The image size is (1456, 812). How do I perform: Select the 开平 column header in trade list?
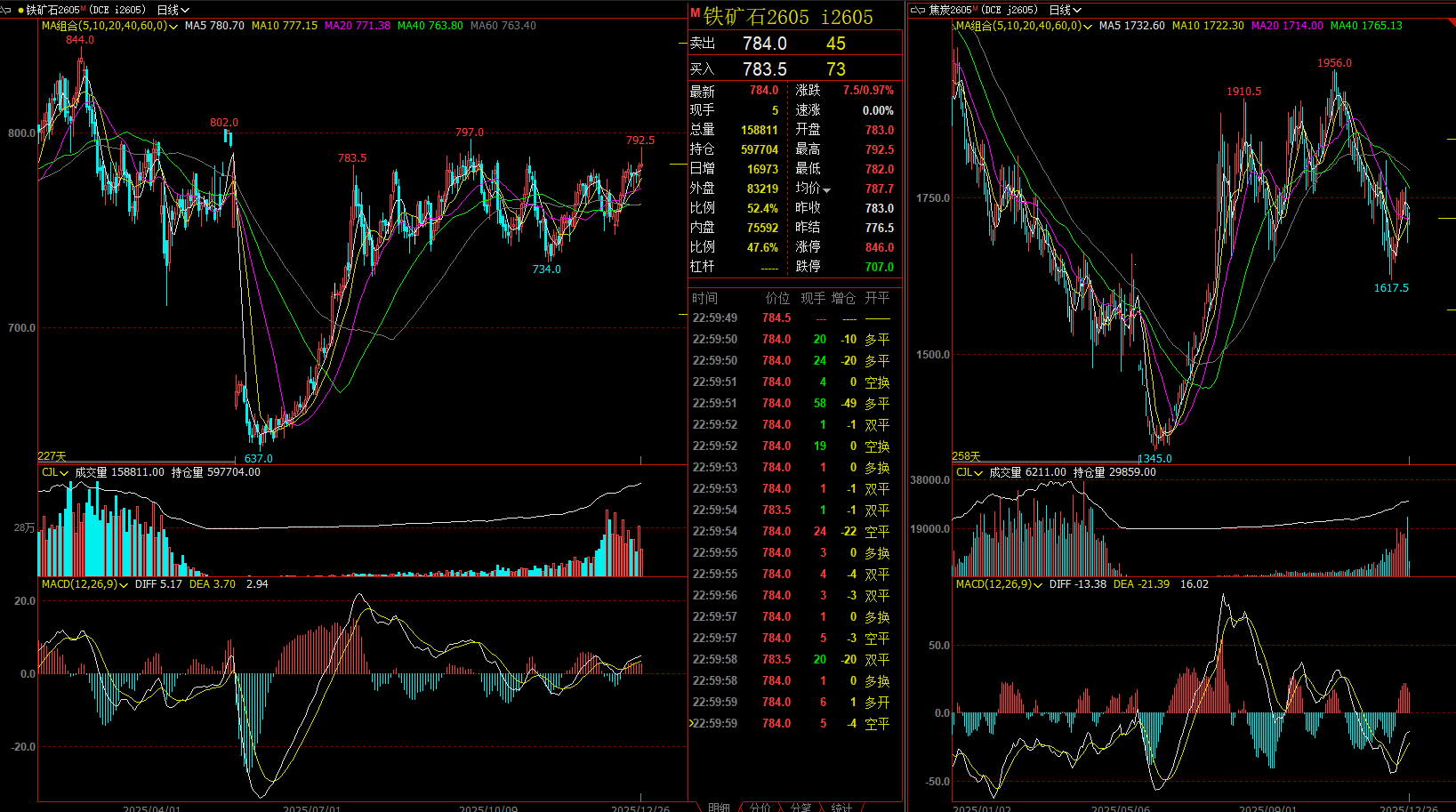pyautogui.click(x=876, y=298)
